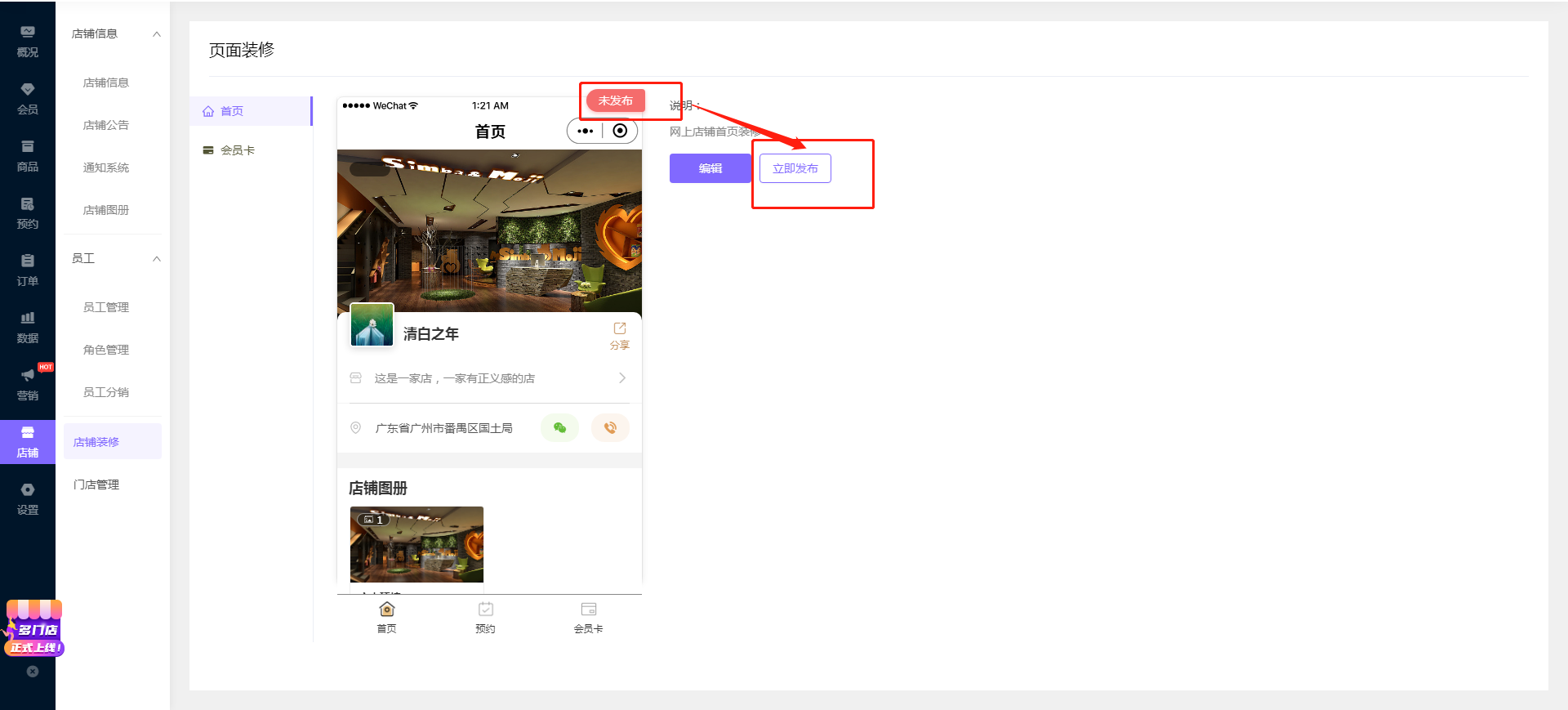Click the store banner image

pyautogui.click(x=489, y=230)
